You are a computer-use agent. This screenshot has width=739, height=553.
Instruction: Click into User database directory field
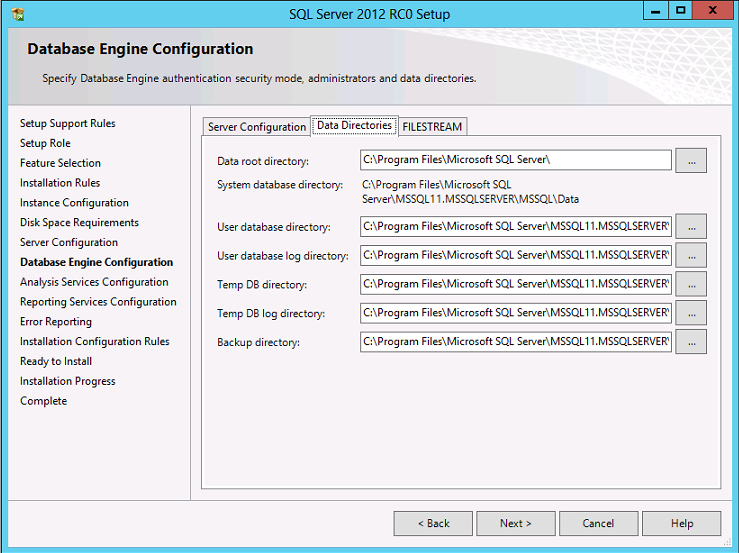[x=516, y=226]
